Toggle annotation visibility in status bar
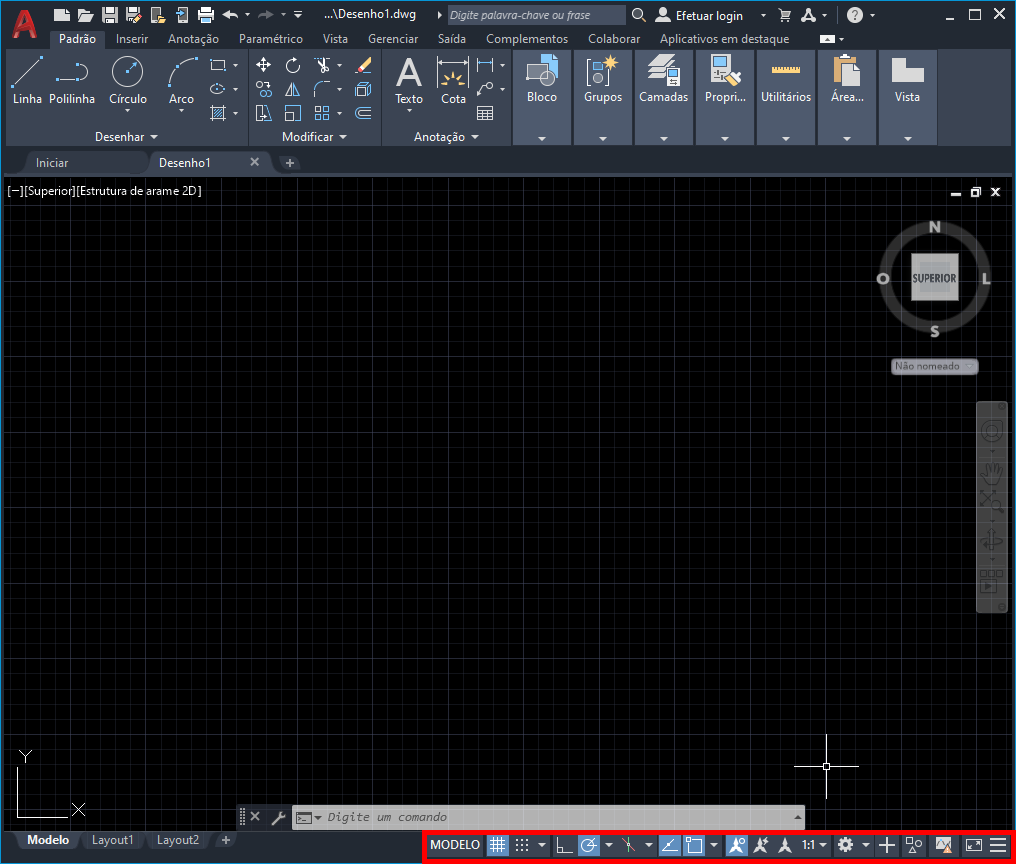This screenshot has width=1016, height=864. pyautogui.click(x=737, y=845)
